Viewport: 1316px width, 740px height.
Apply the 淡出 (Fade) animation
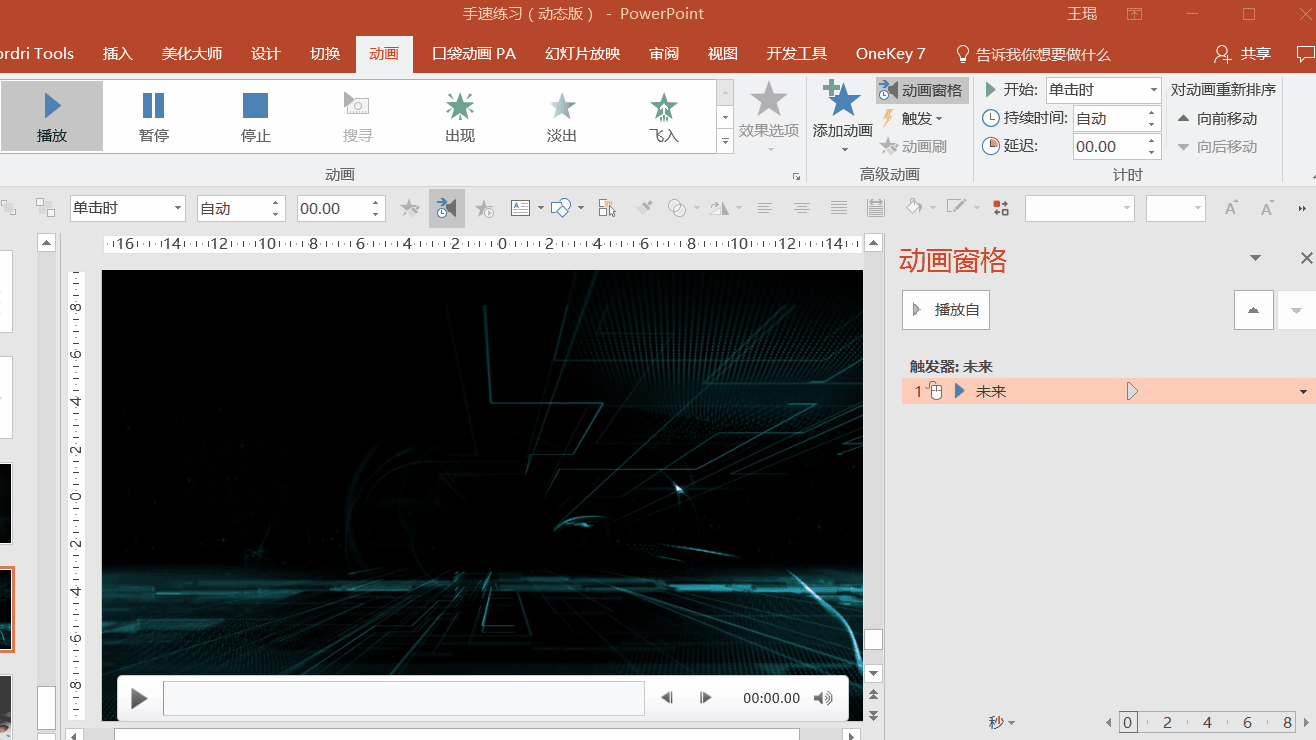(562, 116)
